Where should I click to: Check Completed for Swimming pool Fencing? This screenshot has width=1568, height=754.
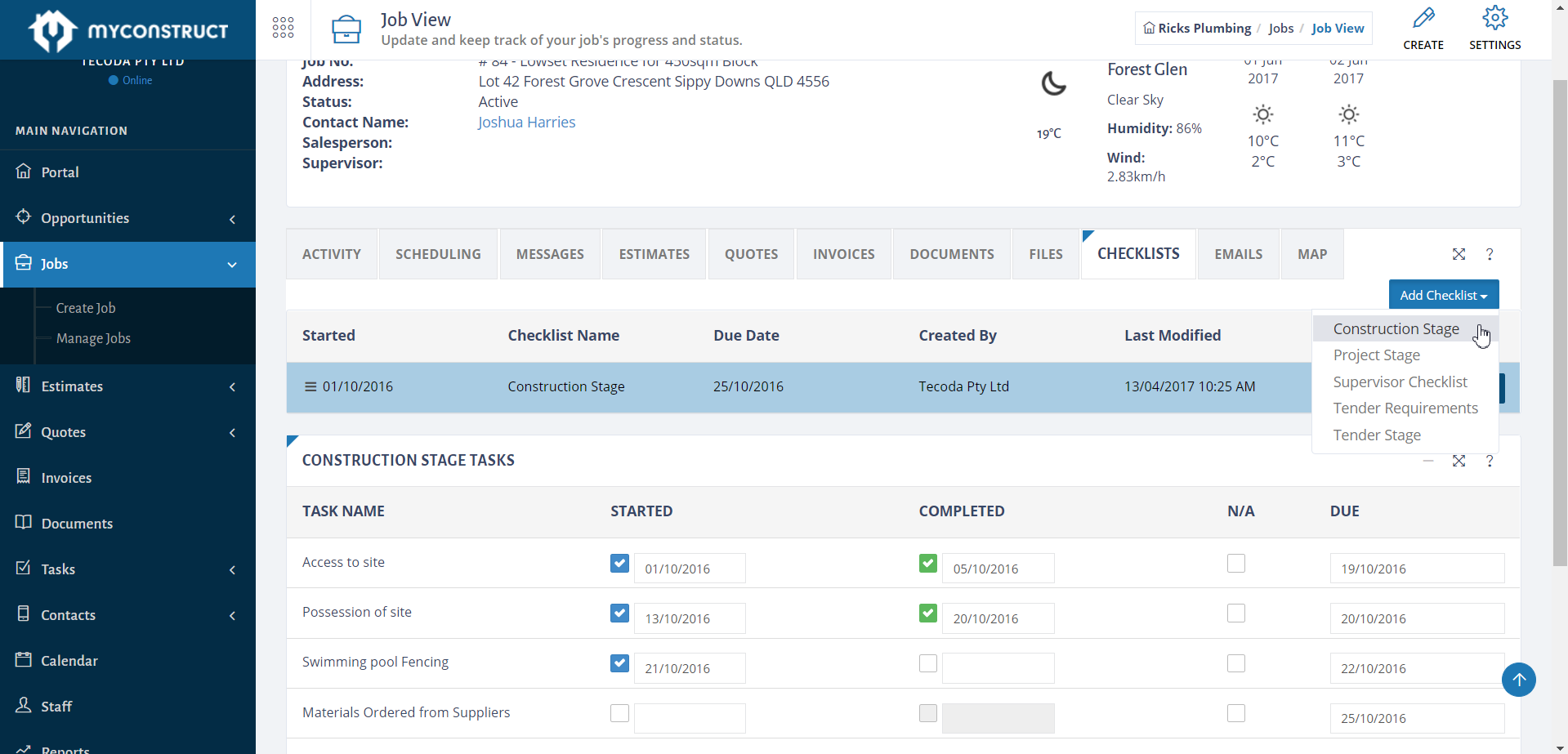point(928,663)
